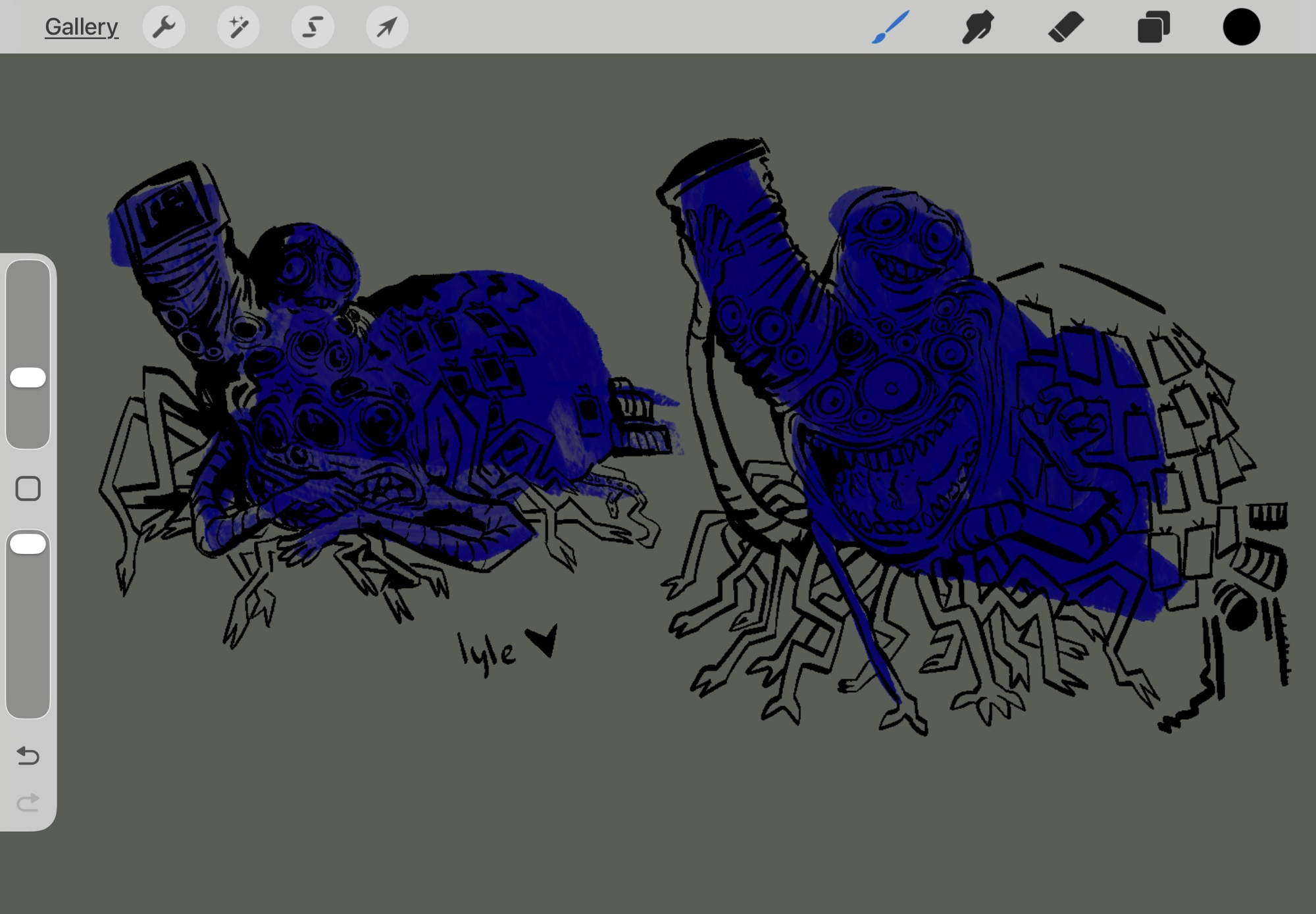Activate the Selection S-shaped tool
The width and height of the screenshot is (1316, 914).
(x=313, y=27)
